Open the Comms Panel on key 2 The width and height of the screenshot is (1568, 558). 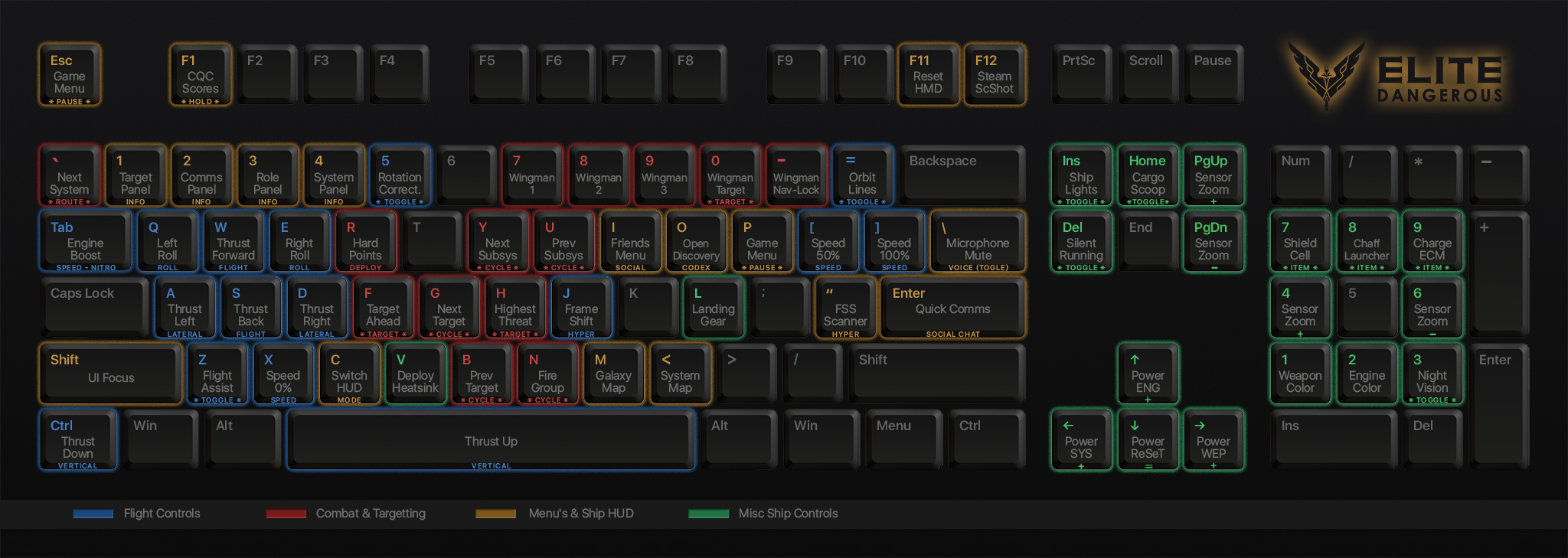click(201, 175)
